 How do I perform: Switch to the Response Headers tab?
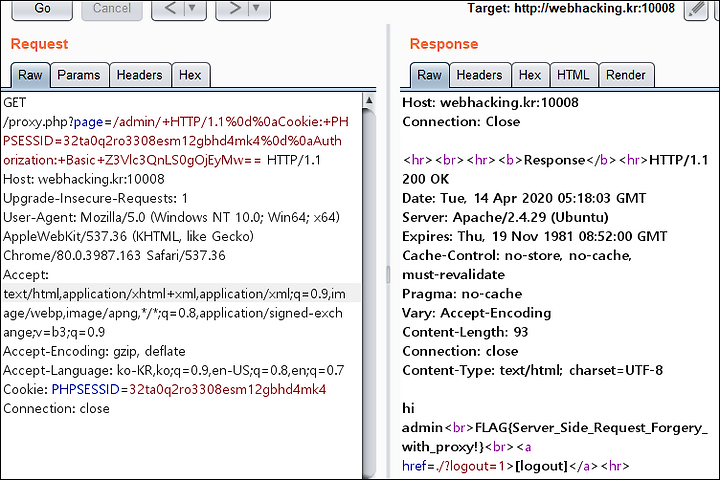click(479, 75)
